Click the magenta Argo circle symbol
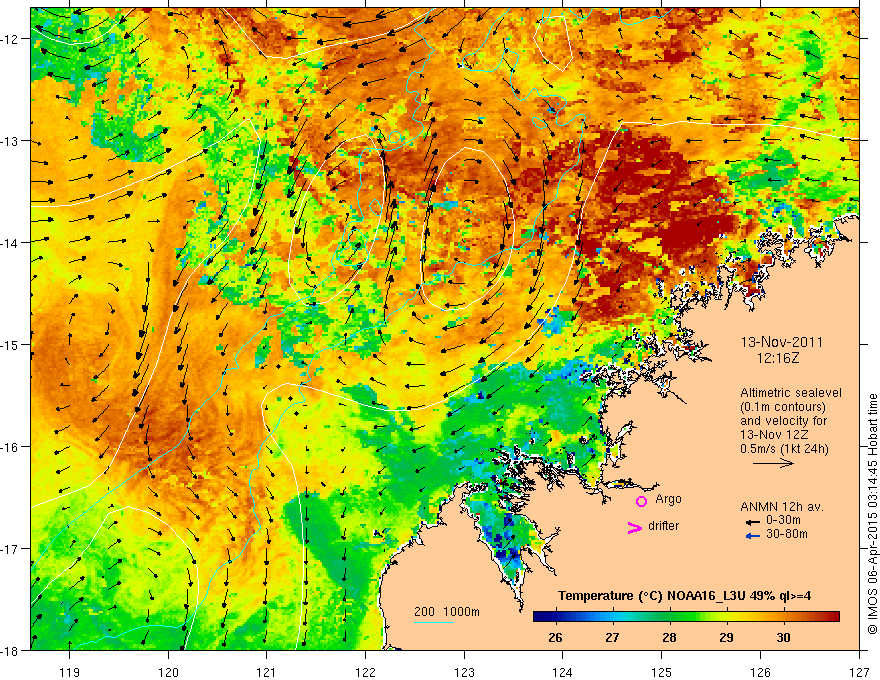The image size is (880, 680). (x=641, y=501)
